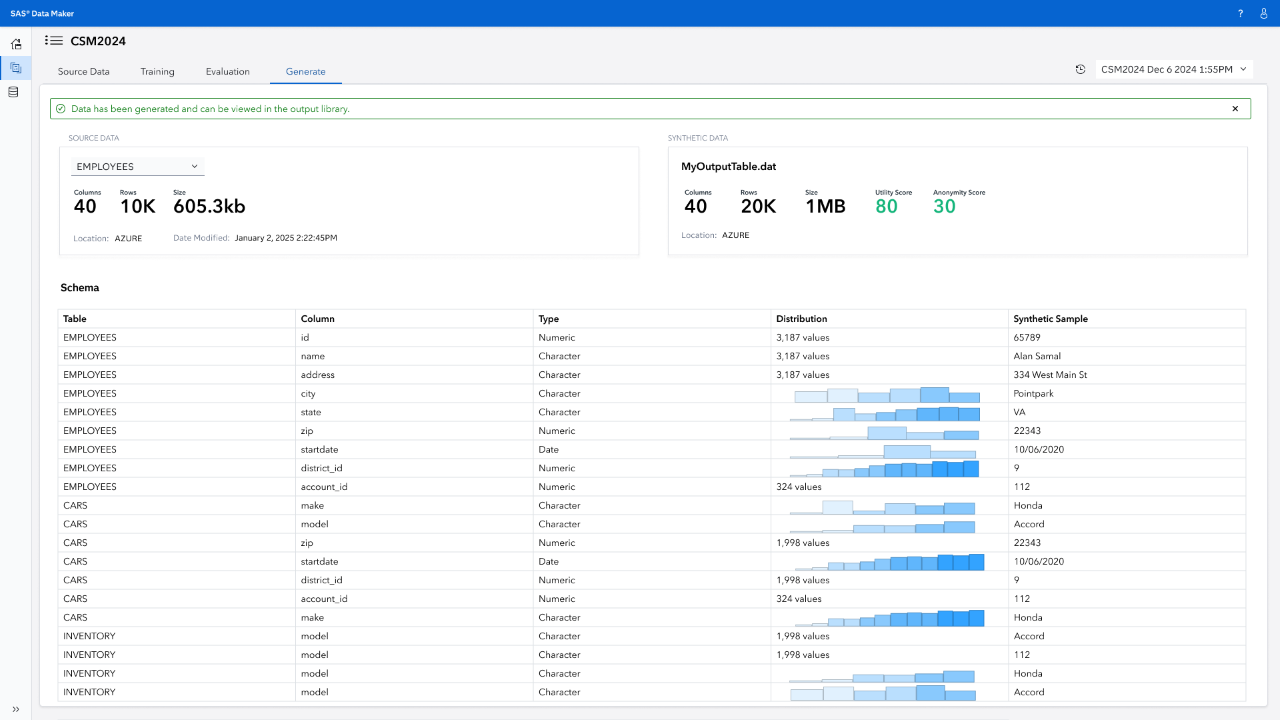Click the history clock icon
1280x720 pixels.
tap(1080, 69)
